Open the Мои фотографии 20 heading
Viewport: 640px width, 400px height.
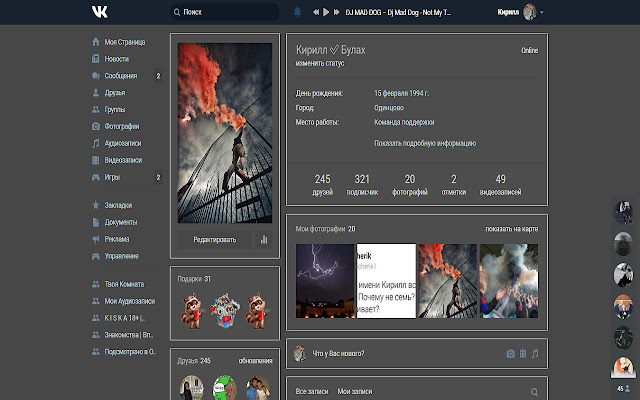click(325, 229)
